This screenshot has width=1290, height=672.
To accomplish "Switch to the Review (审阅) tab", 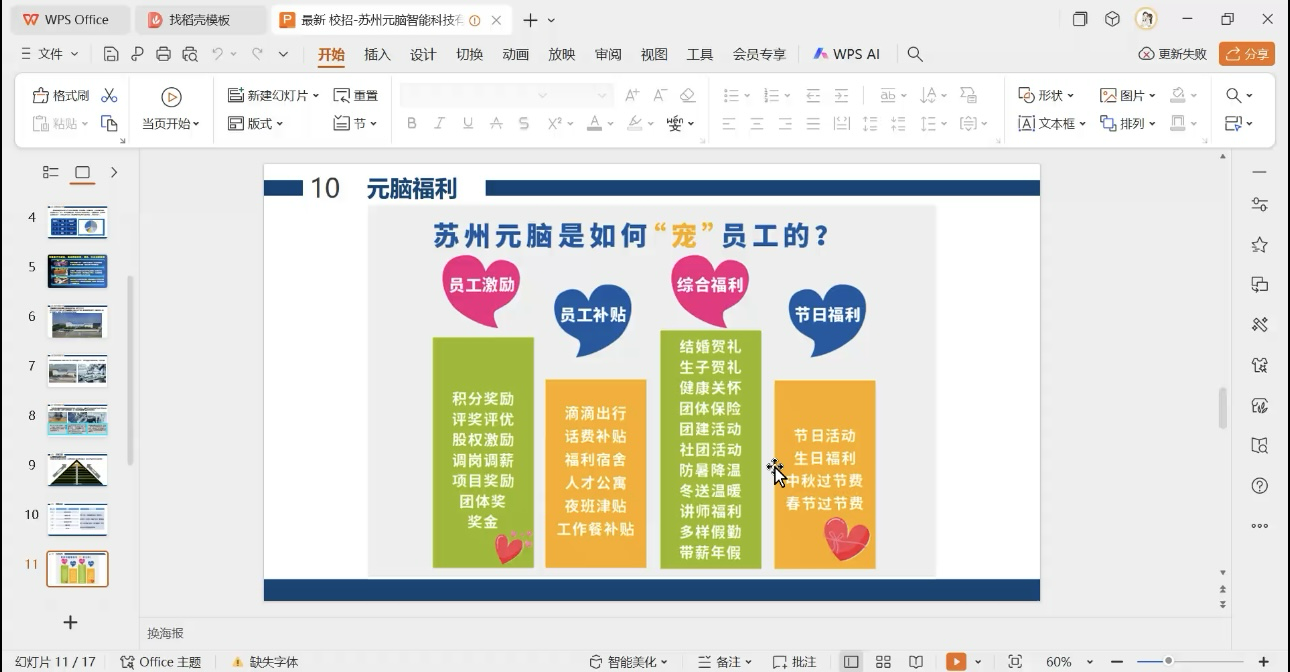I will (x=608, y=54).
